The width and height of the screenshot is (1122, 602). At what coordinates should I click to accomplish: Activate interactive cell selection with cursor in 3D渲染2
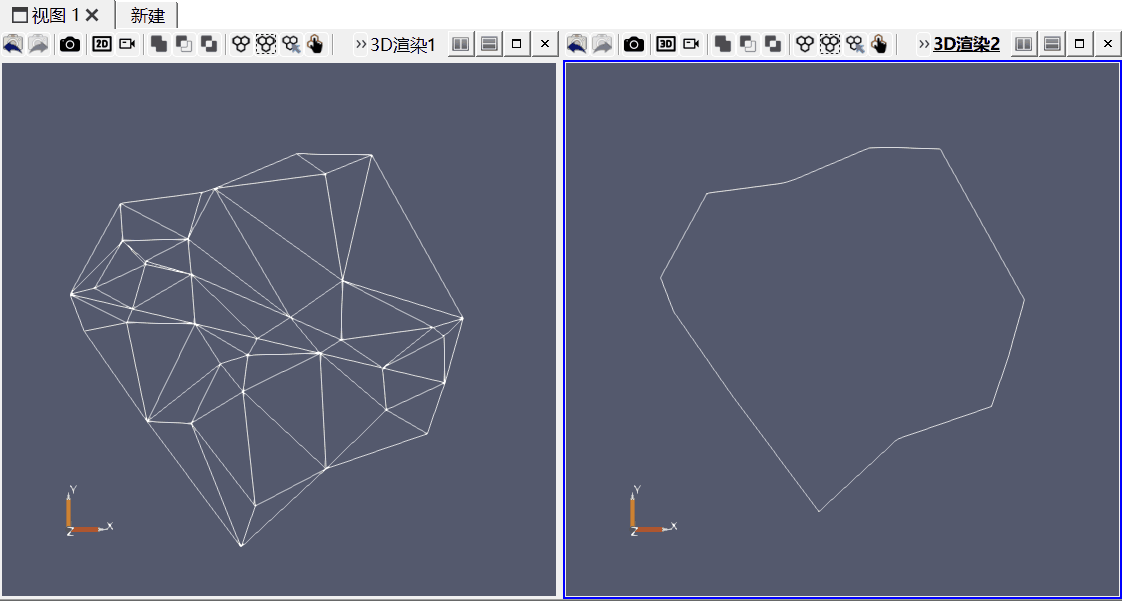tap(855, 44)
